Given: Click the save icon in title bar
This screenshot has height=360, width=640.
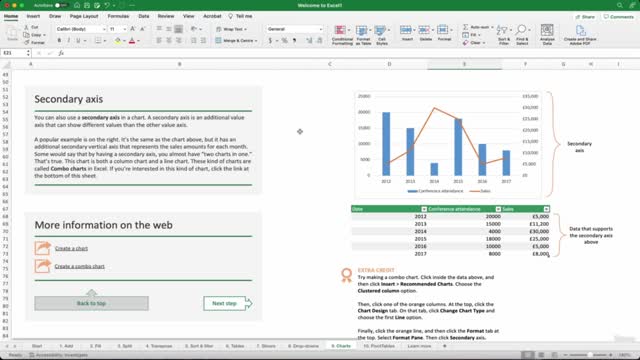Looking at the screenshot, I should point(87,5).
